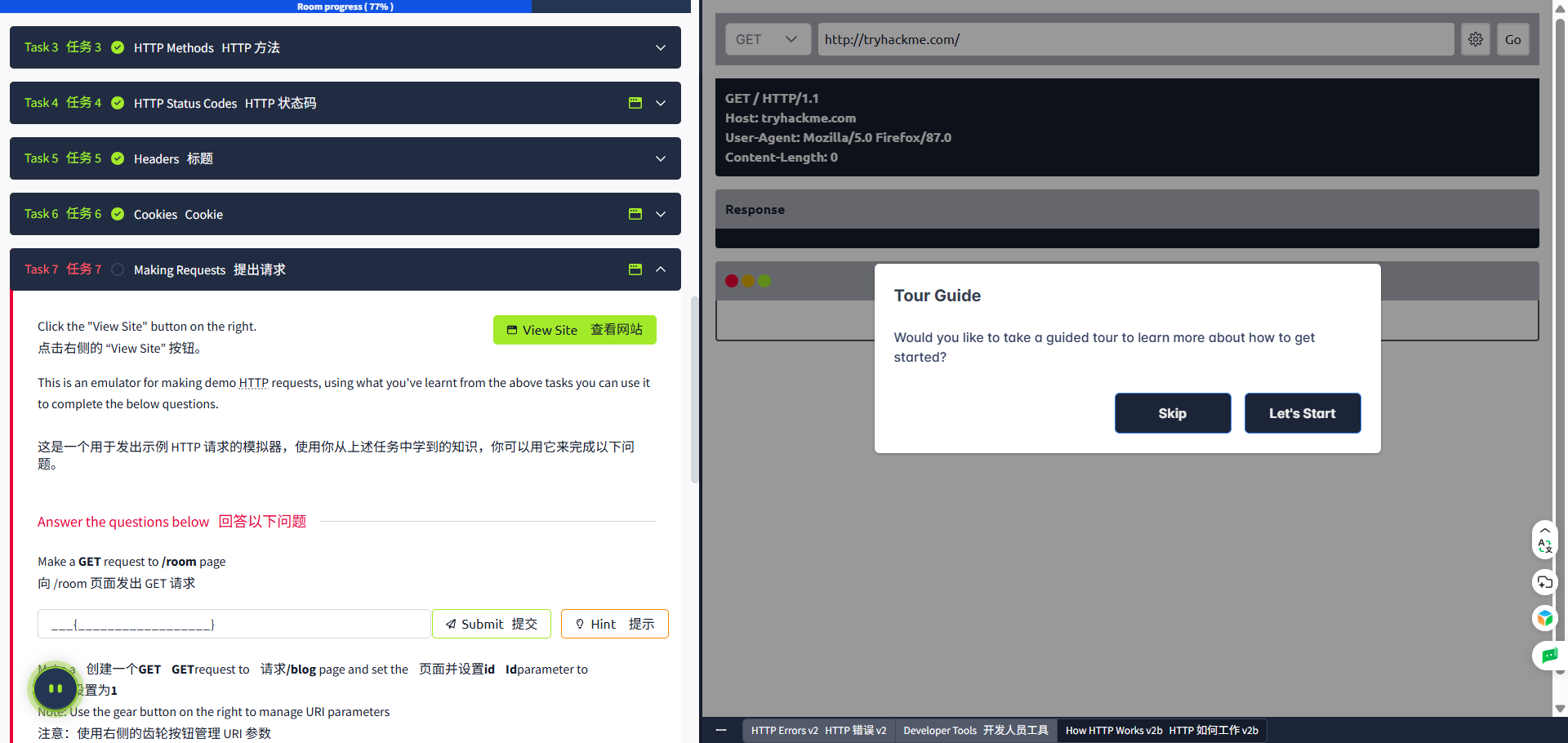Screen dimensions: 1568x743
Task: Click Let's Start in Tour Guide
Action: [1303, 413]
